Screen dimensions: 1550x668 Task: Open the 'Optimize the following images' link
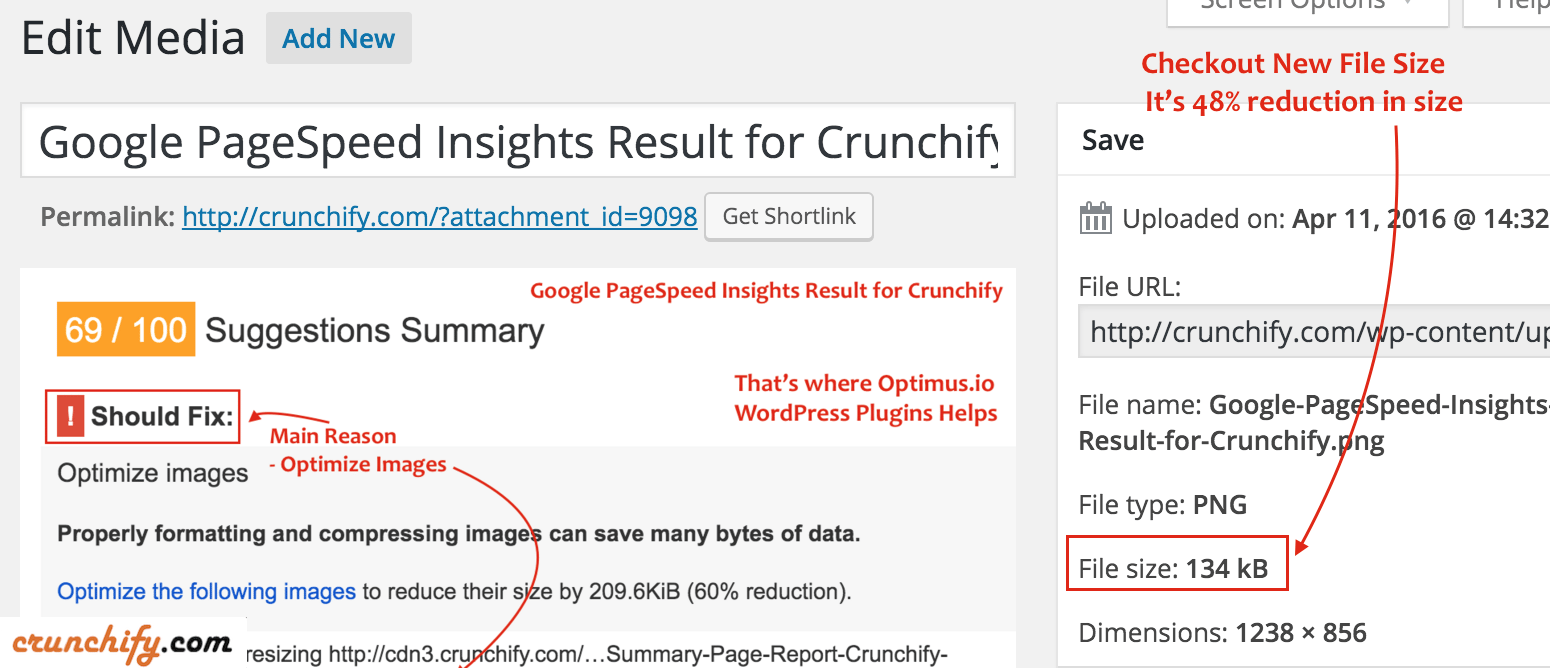point(206,591)
